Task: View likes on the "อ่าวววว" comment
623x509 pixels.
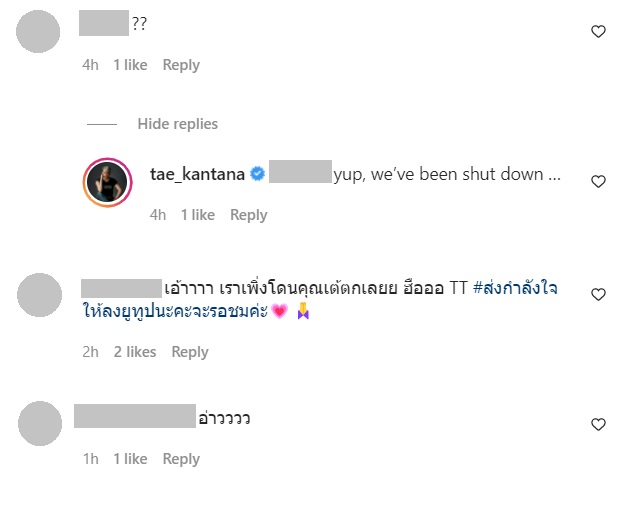Action: pyautogui.click(x=130, y=459)
